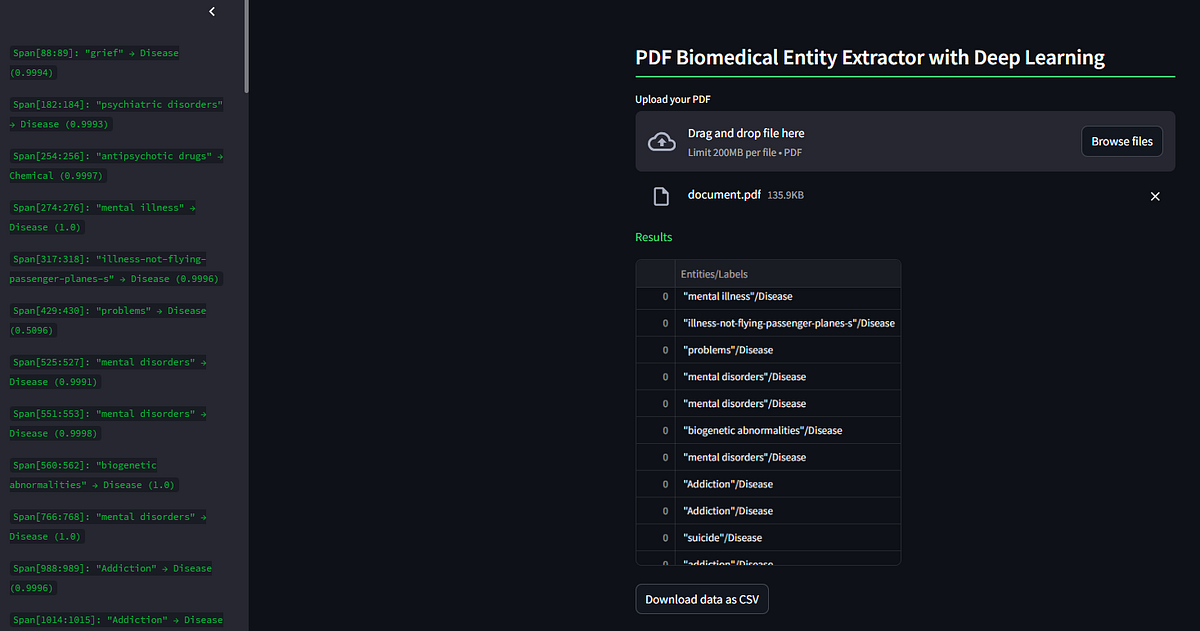Image resolution: width=1200 pixels, height=631 pixels.
Task: Select the "biogenetic abnormalities"/Disease row
Action: (x=788, y=430)
